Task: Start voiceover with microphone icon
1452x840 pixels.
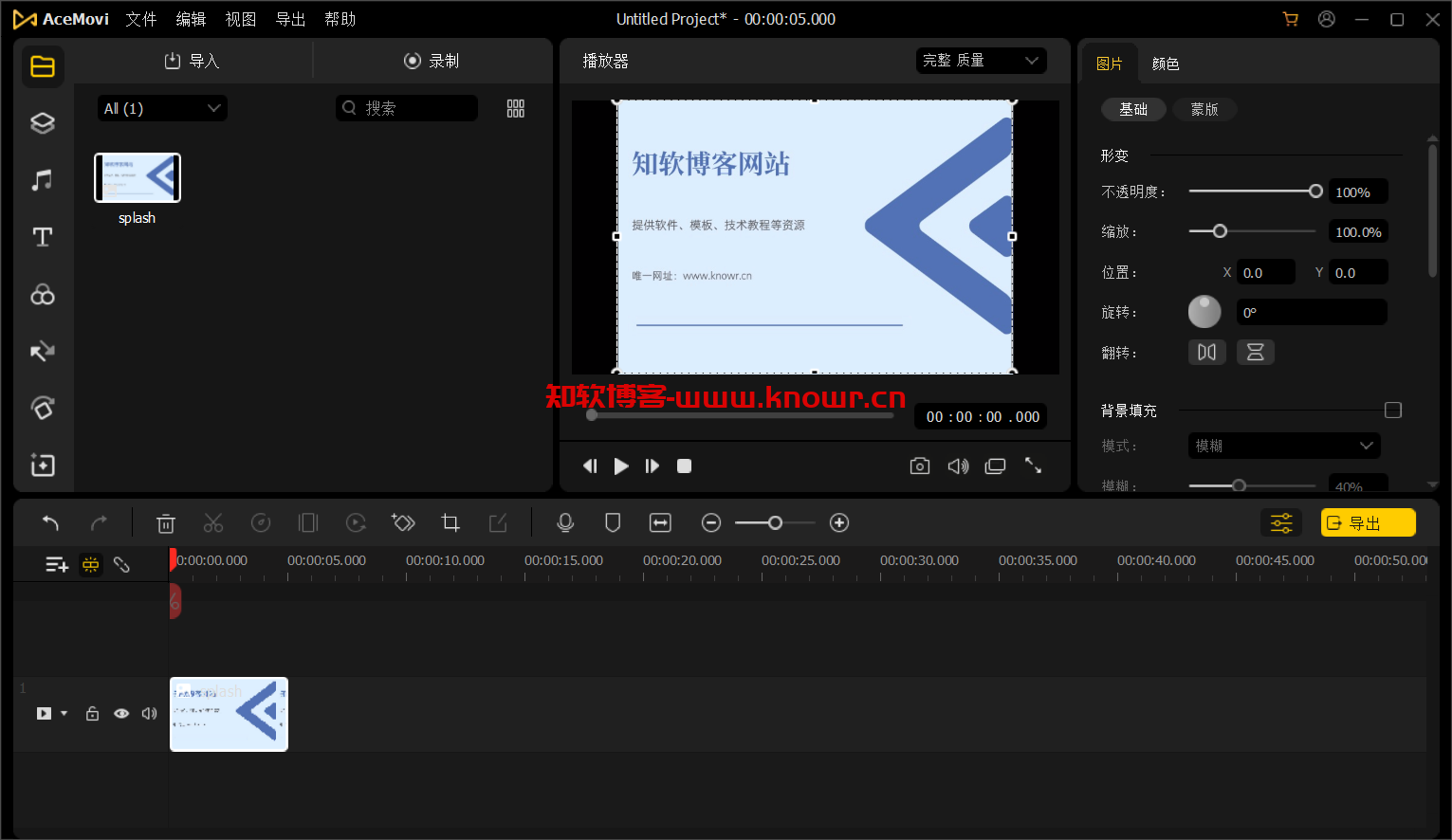Action: (565, 522)
